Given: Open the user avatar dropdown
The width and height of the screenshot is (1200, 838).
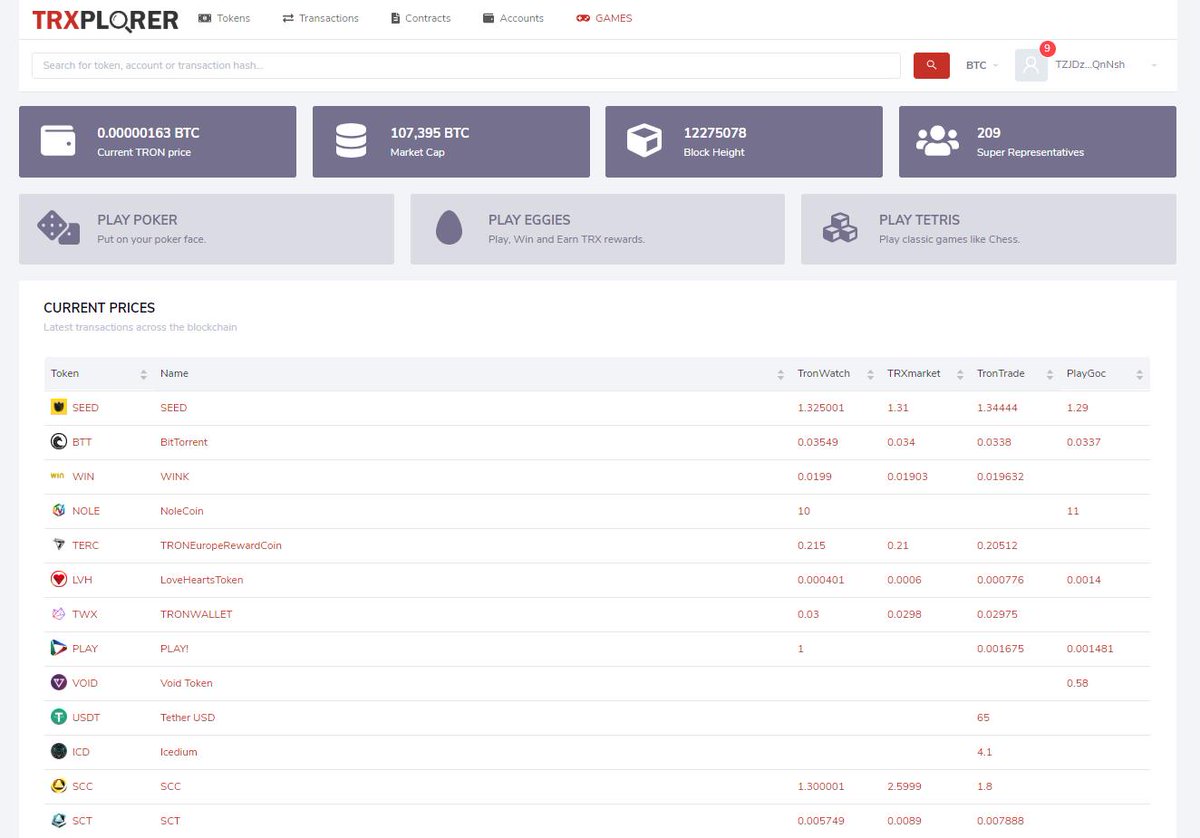Looking at the screenshot, I should pyautogui.click(x=1031, y=65).
